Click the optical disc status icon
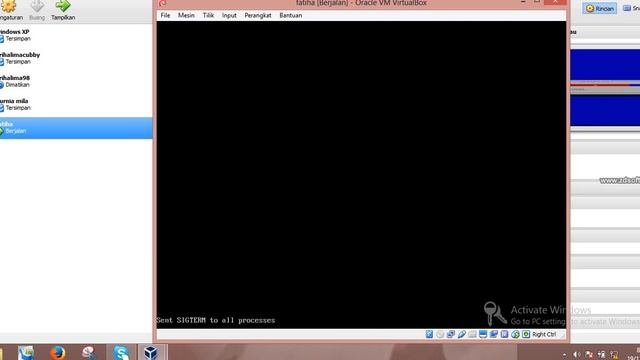640x360 pixels. pos(440,334)
